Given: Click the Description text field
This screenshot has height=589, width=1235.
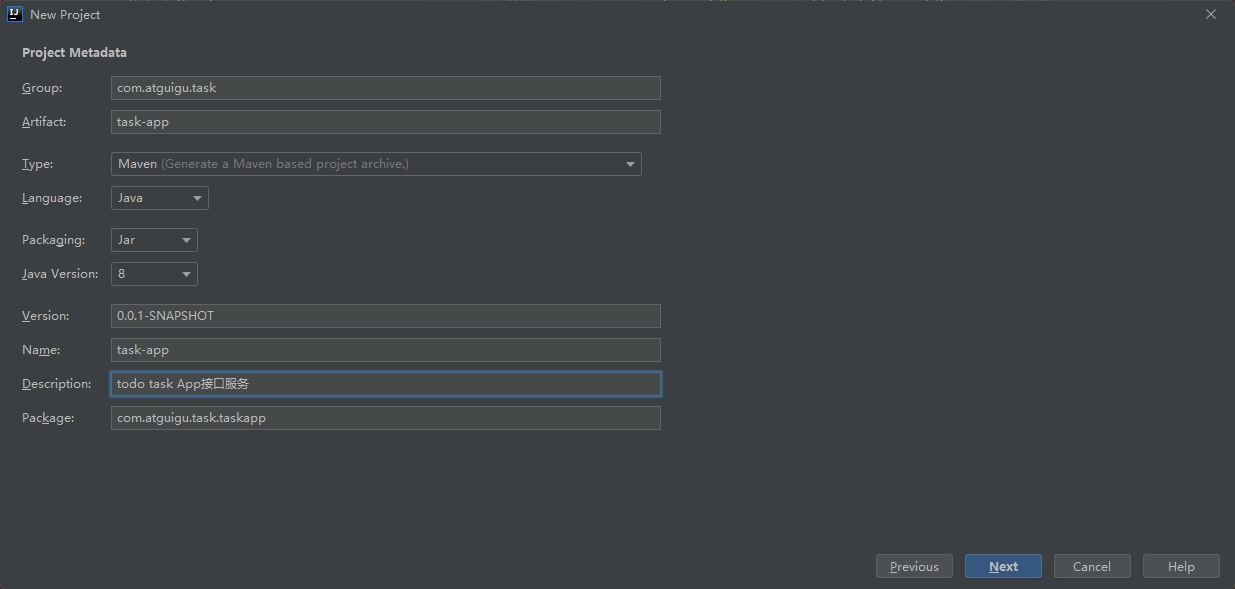Looking at the screenshot, I should tap(386, 384).
